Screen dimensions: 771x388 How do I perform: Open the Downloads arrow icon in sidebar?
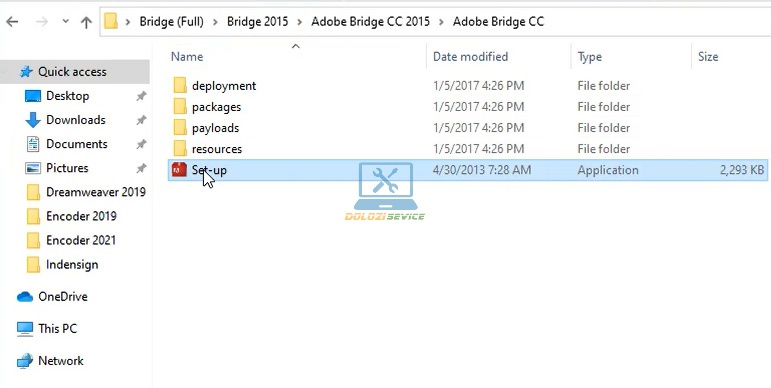(33, 120)
